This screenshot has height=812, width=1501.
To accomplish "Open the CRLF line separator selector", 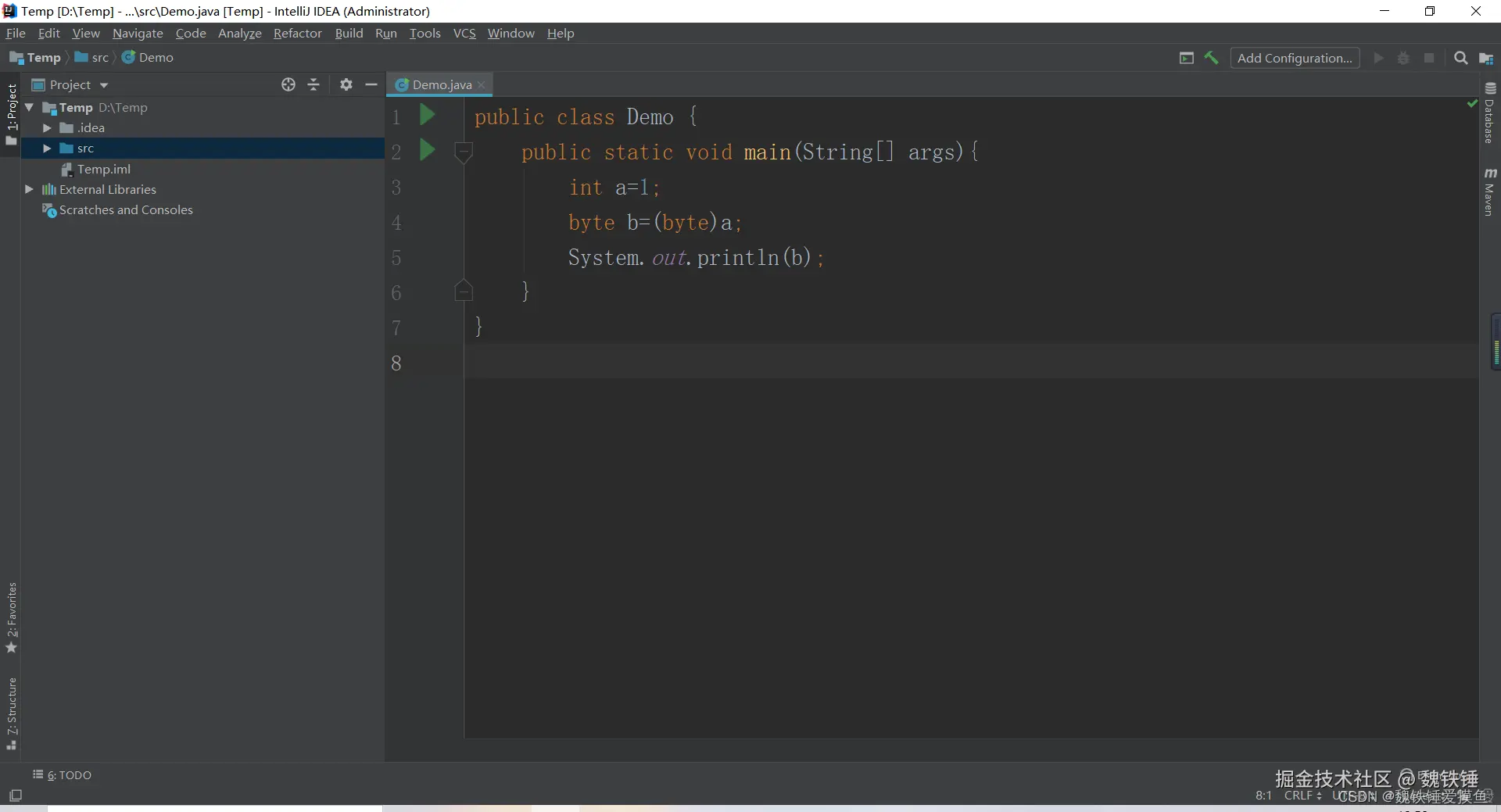I will (1302, 796).
